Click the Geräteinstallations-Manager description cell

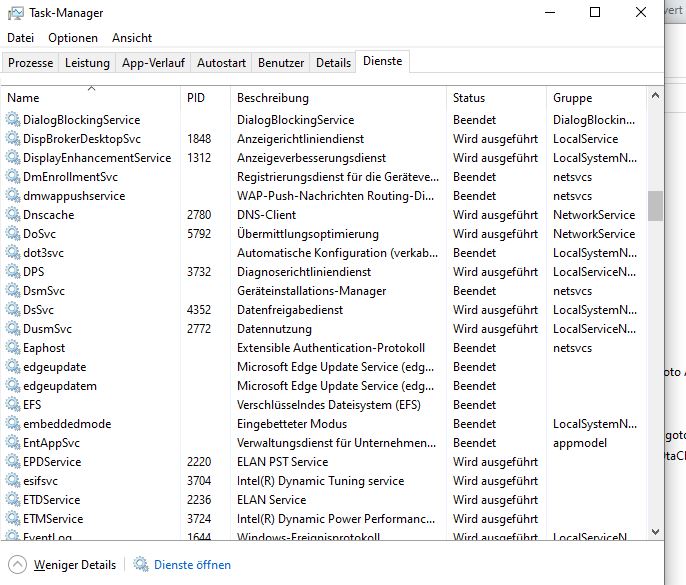tap(312, 291)
